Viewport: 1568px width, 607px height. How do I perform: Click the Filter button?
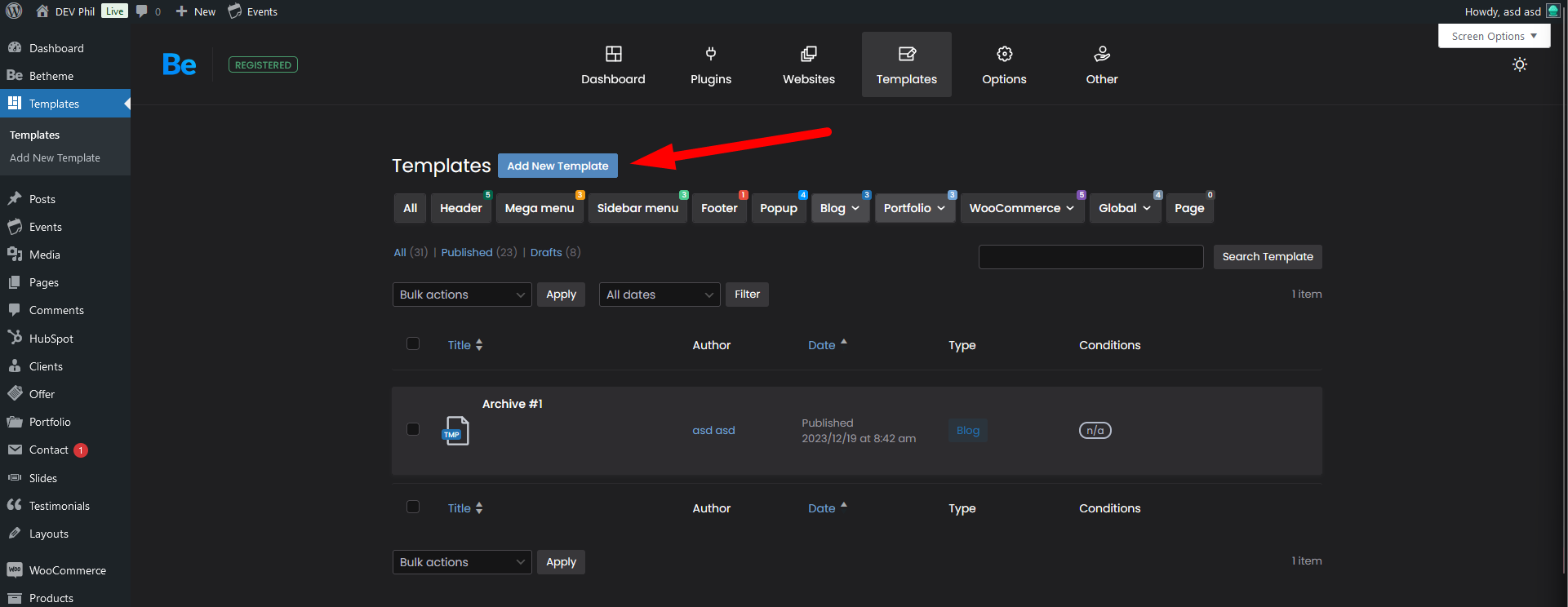click(747, 295)
